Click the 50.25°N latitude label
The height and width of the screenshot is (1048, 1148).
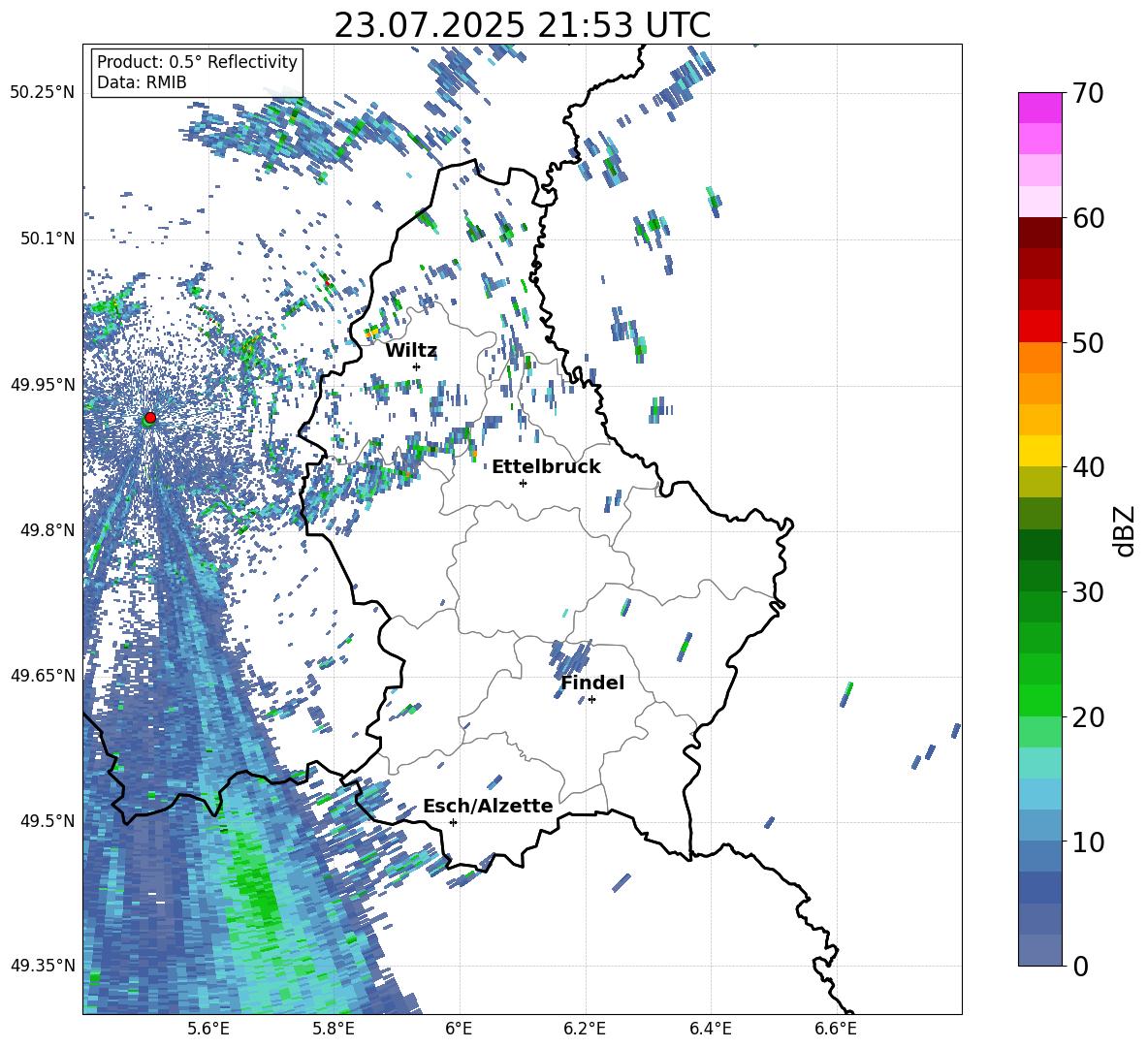[x=42, y=93]
